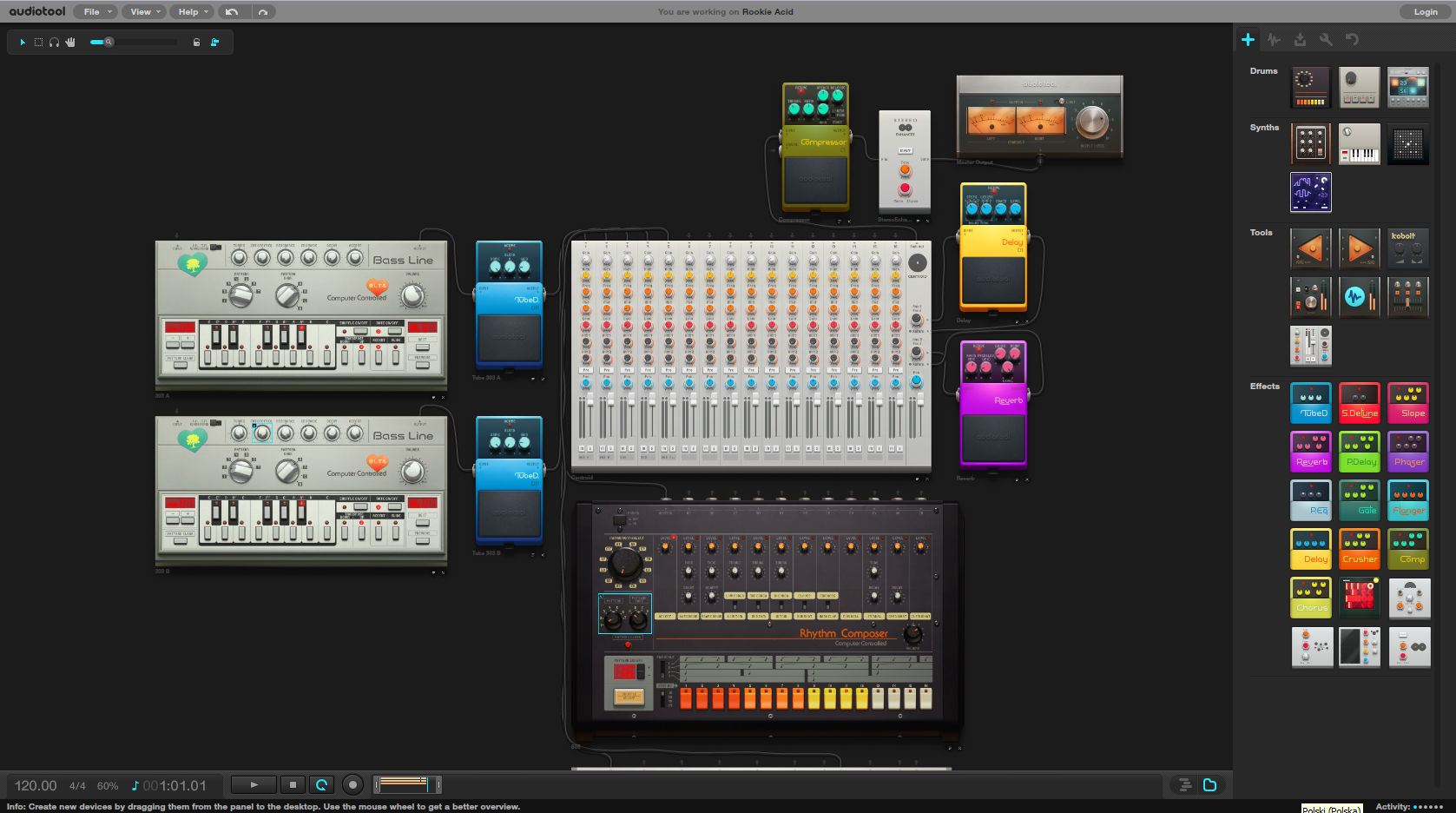Viewport: 1456px width, 813px height.
Task: Click the headphones audition tool
Action: pos(55,42)
